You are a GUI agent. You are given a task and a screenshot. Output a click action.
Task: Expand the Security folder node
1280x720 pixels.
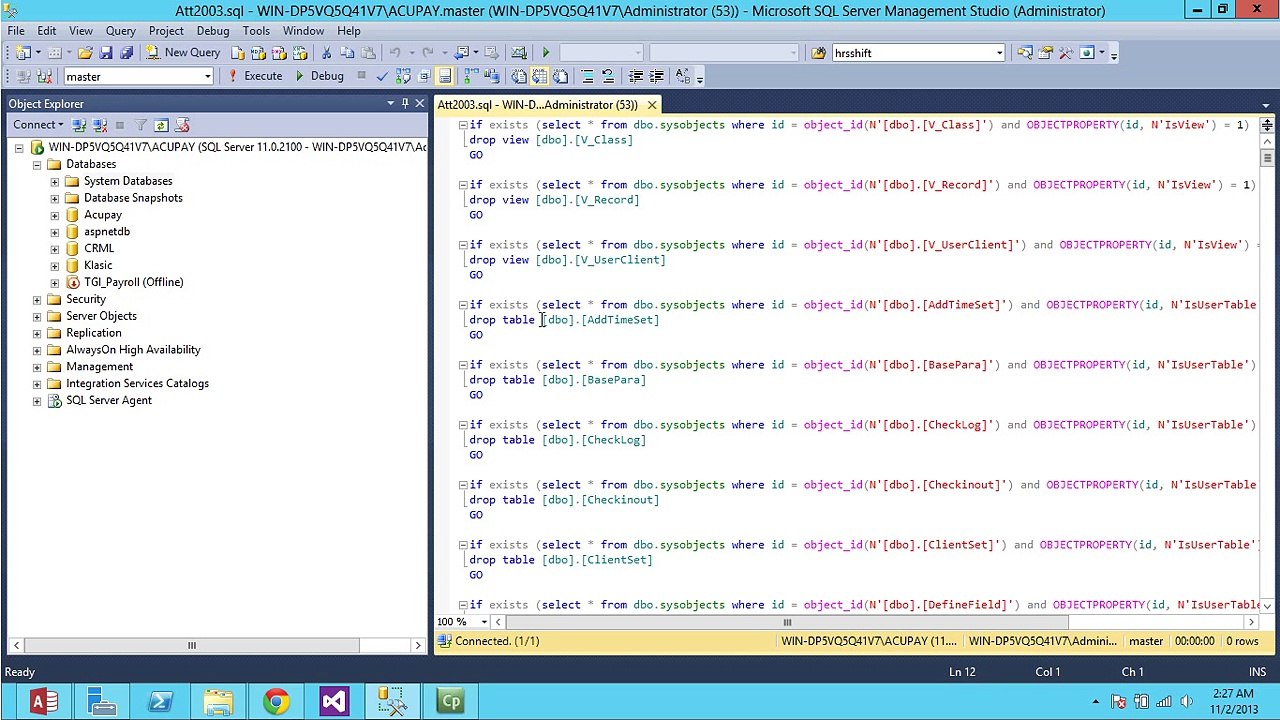(37, 299)
